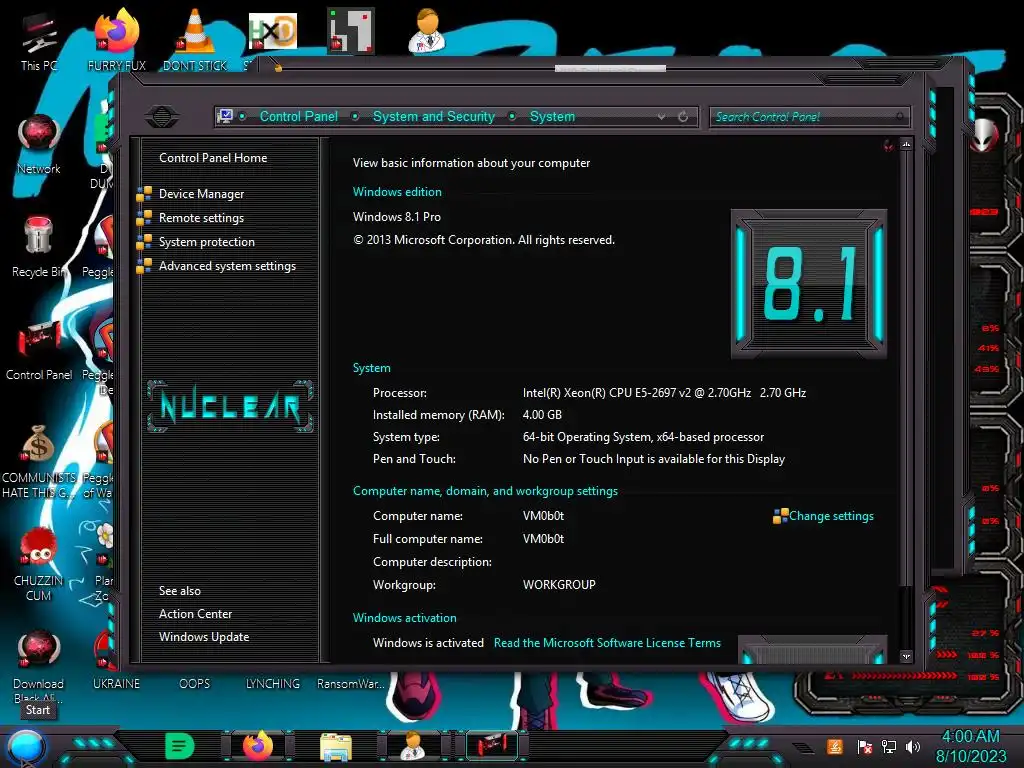Click the volume speaker tray icon
This screenshot has width=1024, height=768.
tap(913, 746)
